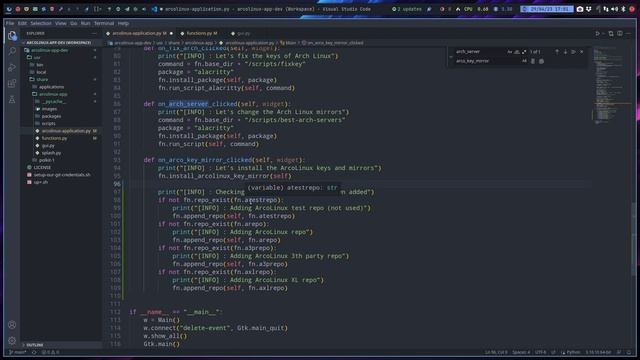Open the Manage gear in activity bar
This screenshot has width=640, height=360.
12,340
